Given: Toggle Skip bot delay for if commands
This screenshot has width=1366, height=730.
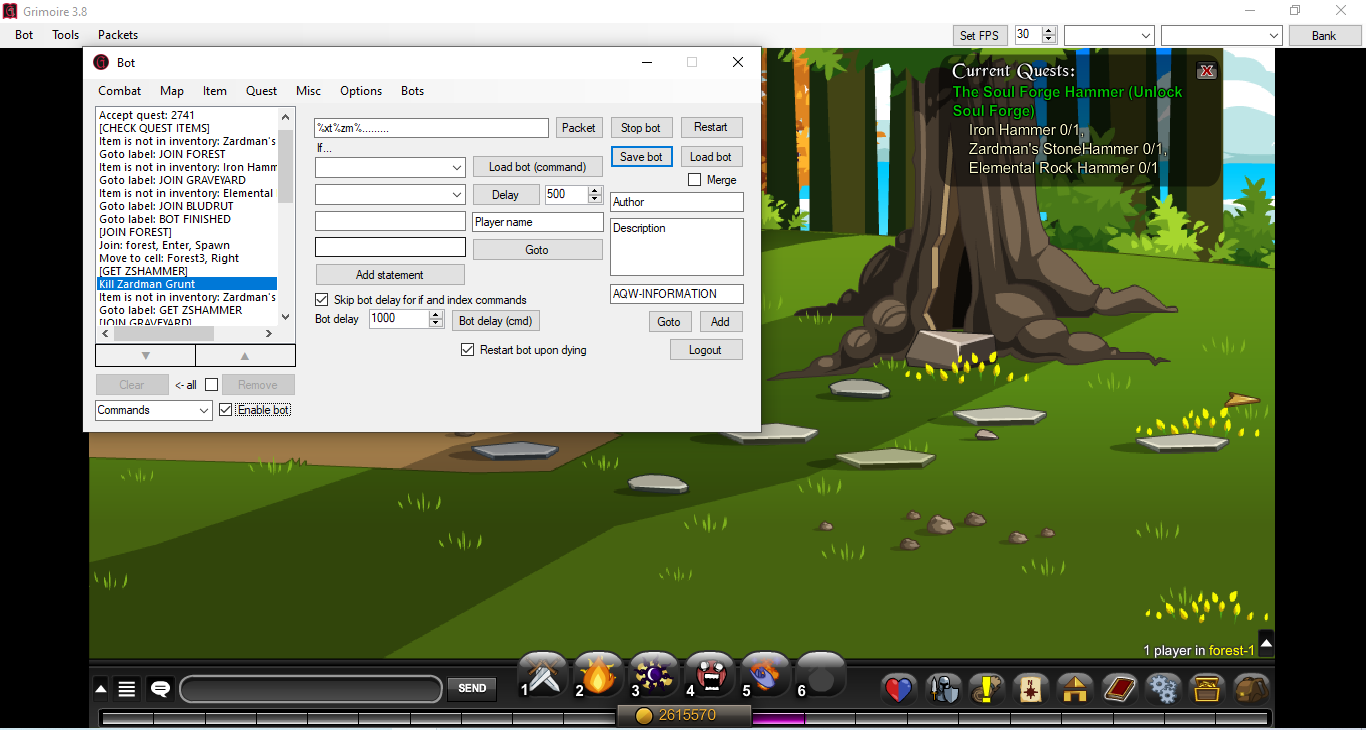Looking at the screenshot, I should click(x=322, y=300).
